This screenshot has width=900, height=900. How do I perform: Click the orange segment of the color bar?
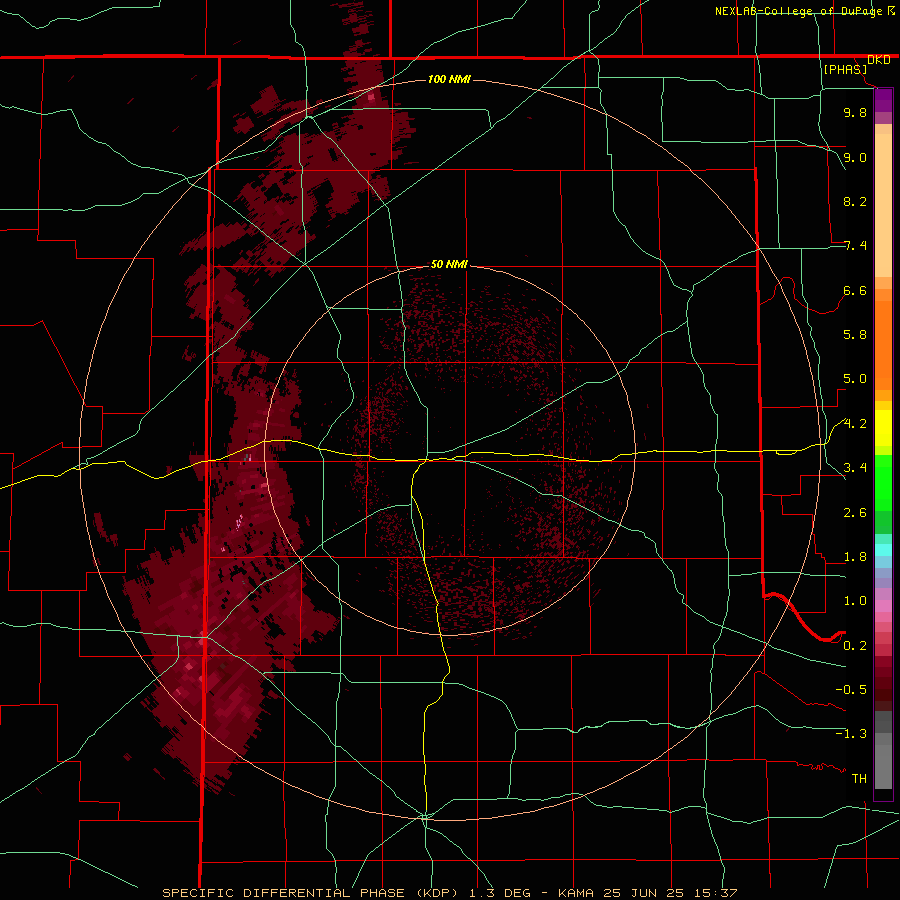(x=883, y=344)
